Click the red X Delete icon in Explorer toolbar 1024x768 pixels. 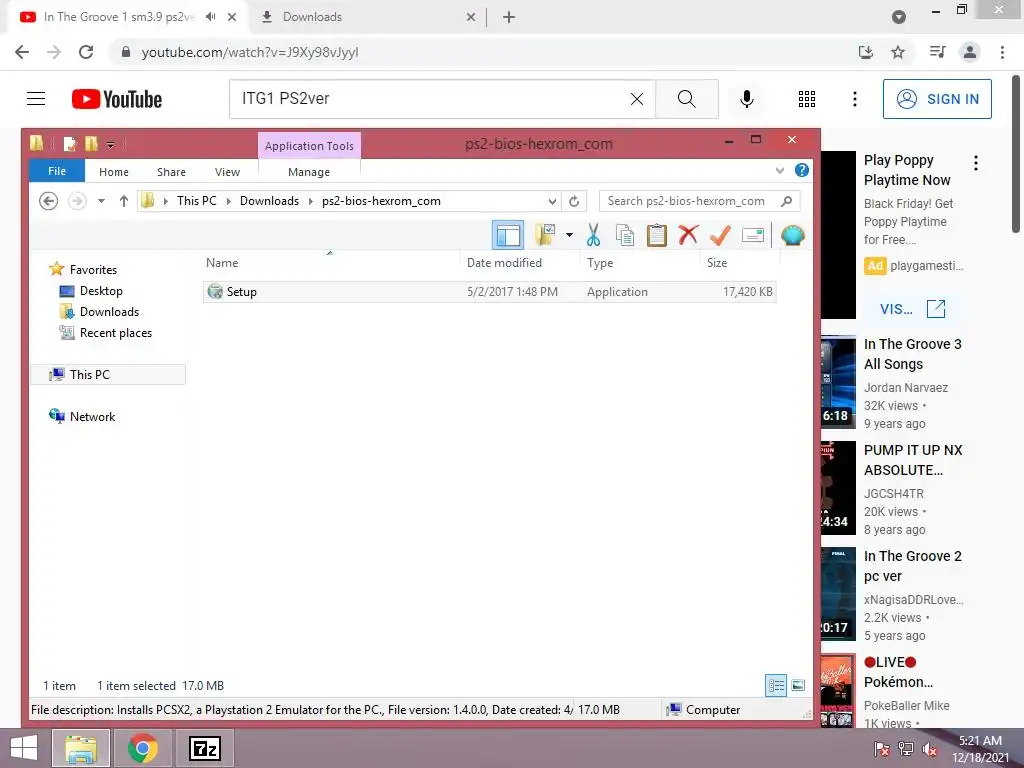(x=688, y=235)
